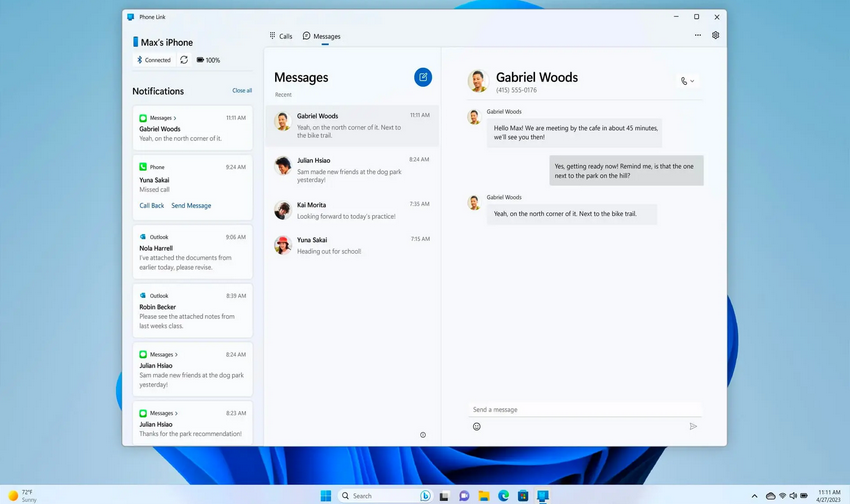Click the send message arrow icon
The height and width of the screenshot is (504, 850).
coord(693,426)
